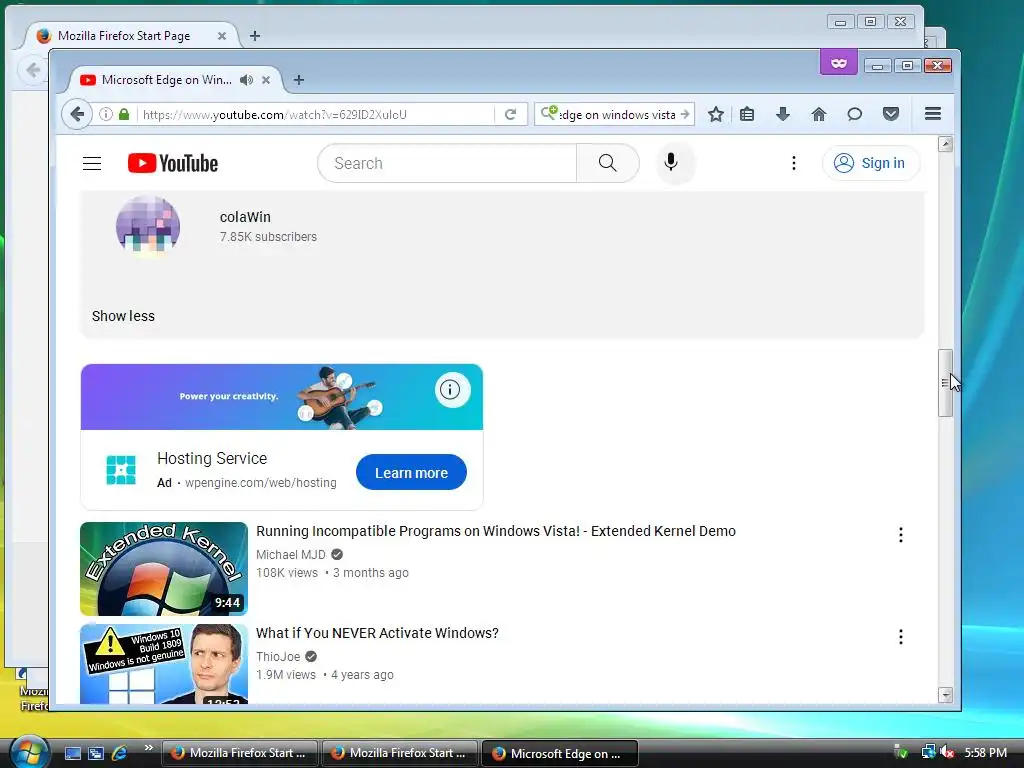Open the Pocket icon in toolbar

tap(891, 114)
